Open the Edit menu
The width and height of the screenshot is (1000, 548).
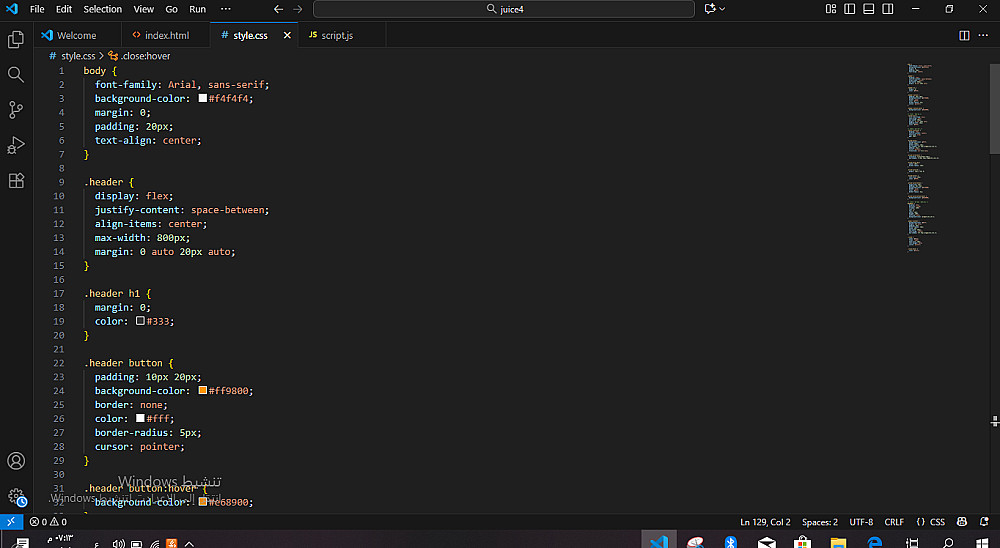pyautogui.click(x=64, y=9)
